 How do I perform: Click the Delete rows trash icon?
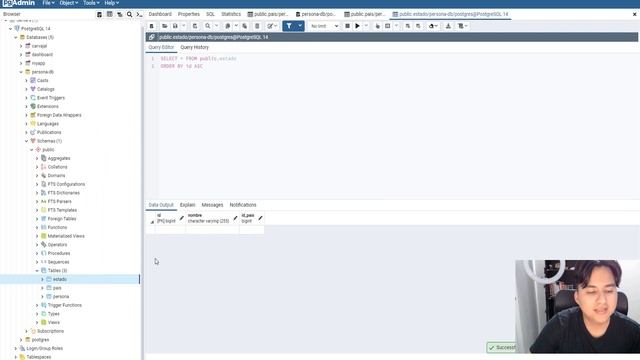pyautogui.click(x=257, y=26)
